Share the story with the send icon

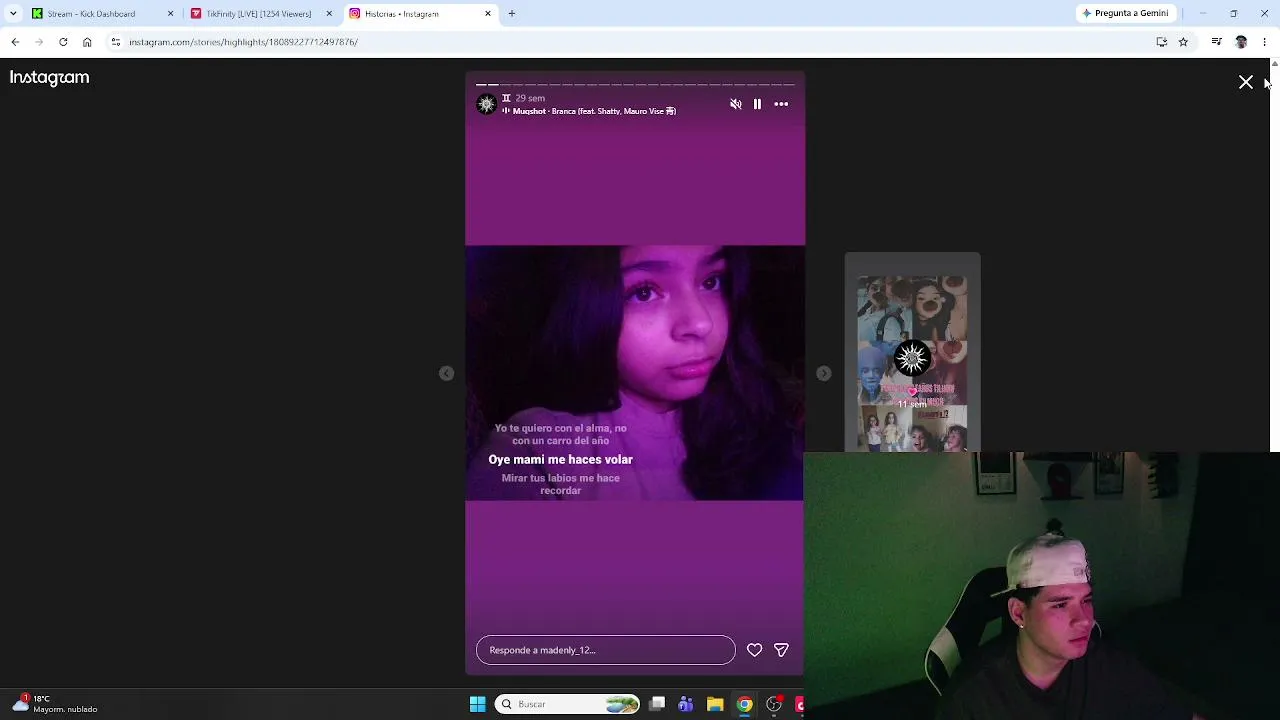pyautogui.click(x=781, y=650)
